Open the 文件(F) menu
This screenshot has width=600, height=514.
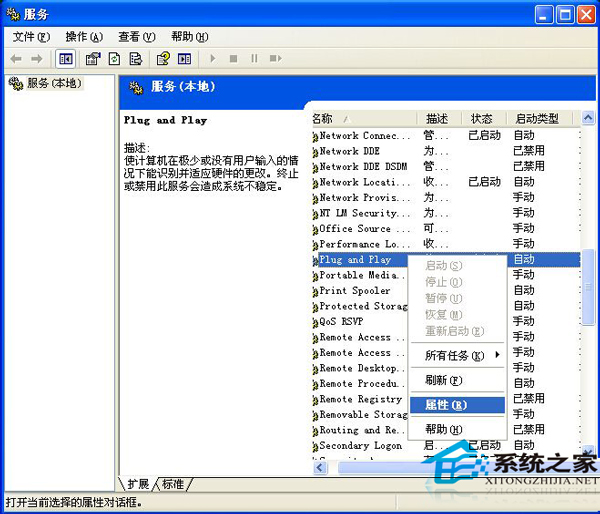point(31,37)
